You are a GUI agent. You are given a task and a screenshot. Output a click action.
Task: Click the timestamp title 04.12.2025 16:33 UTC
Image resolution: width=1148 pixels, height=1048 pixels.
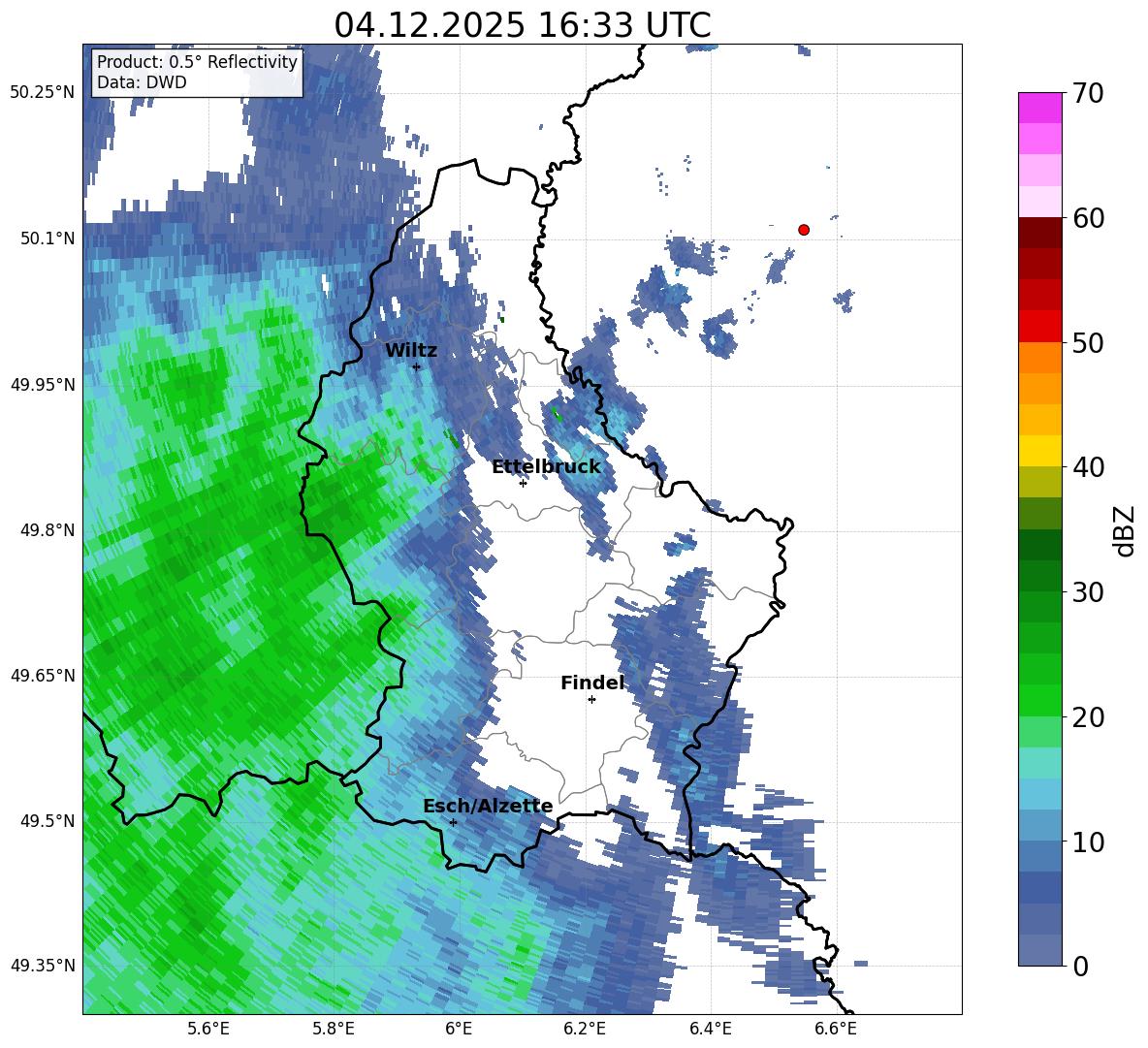(x=522, y=25)
